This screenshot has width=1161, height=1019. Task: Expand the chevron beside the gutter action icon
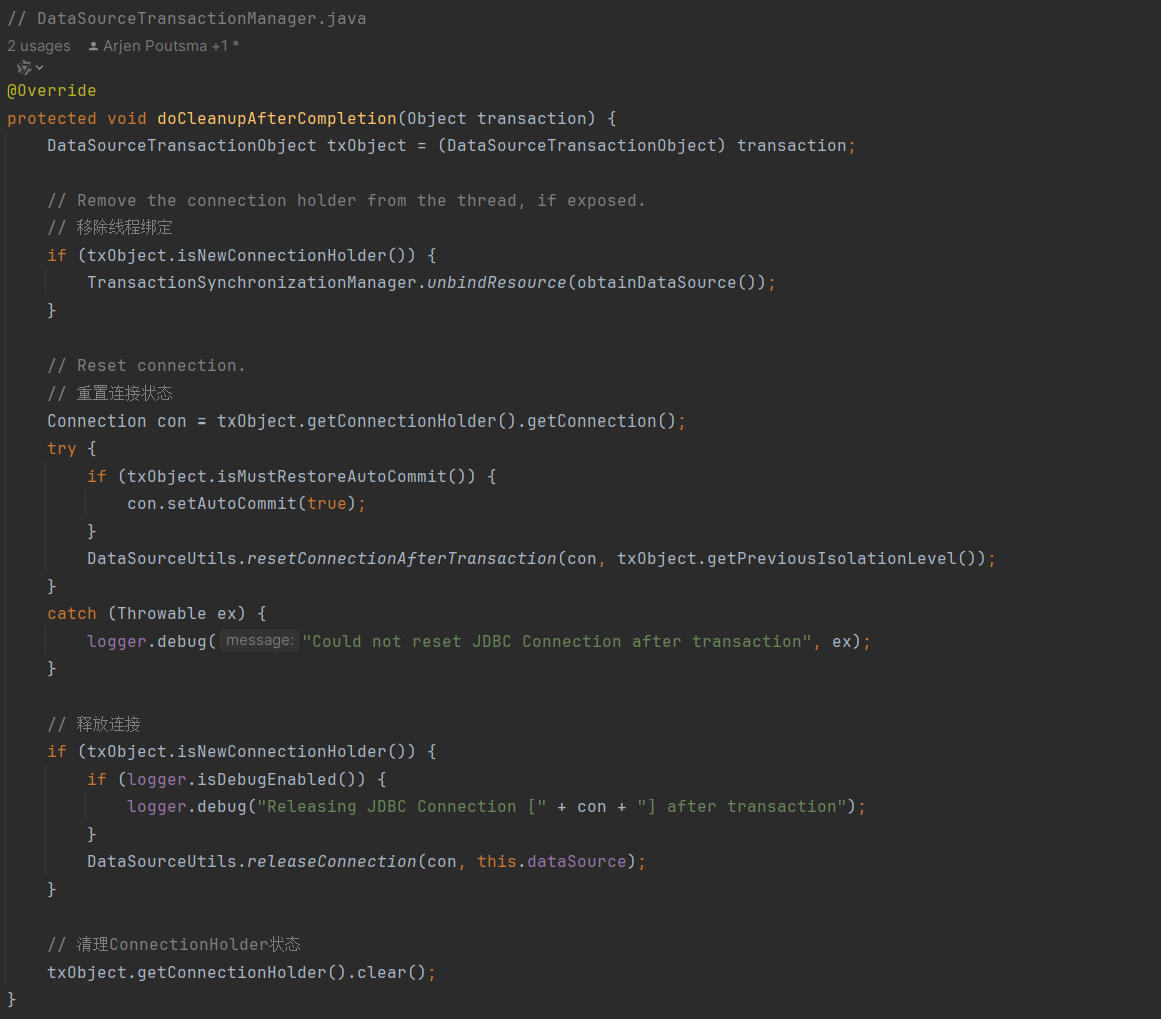coord(40,68)
